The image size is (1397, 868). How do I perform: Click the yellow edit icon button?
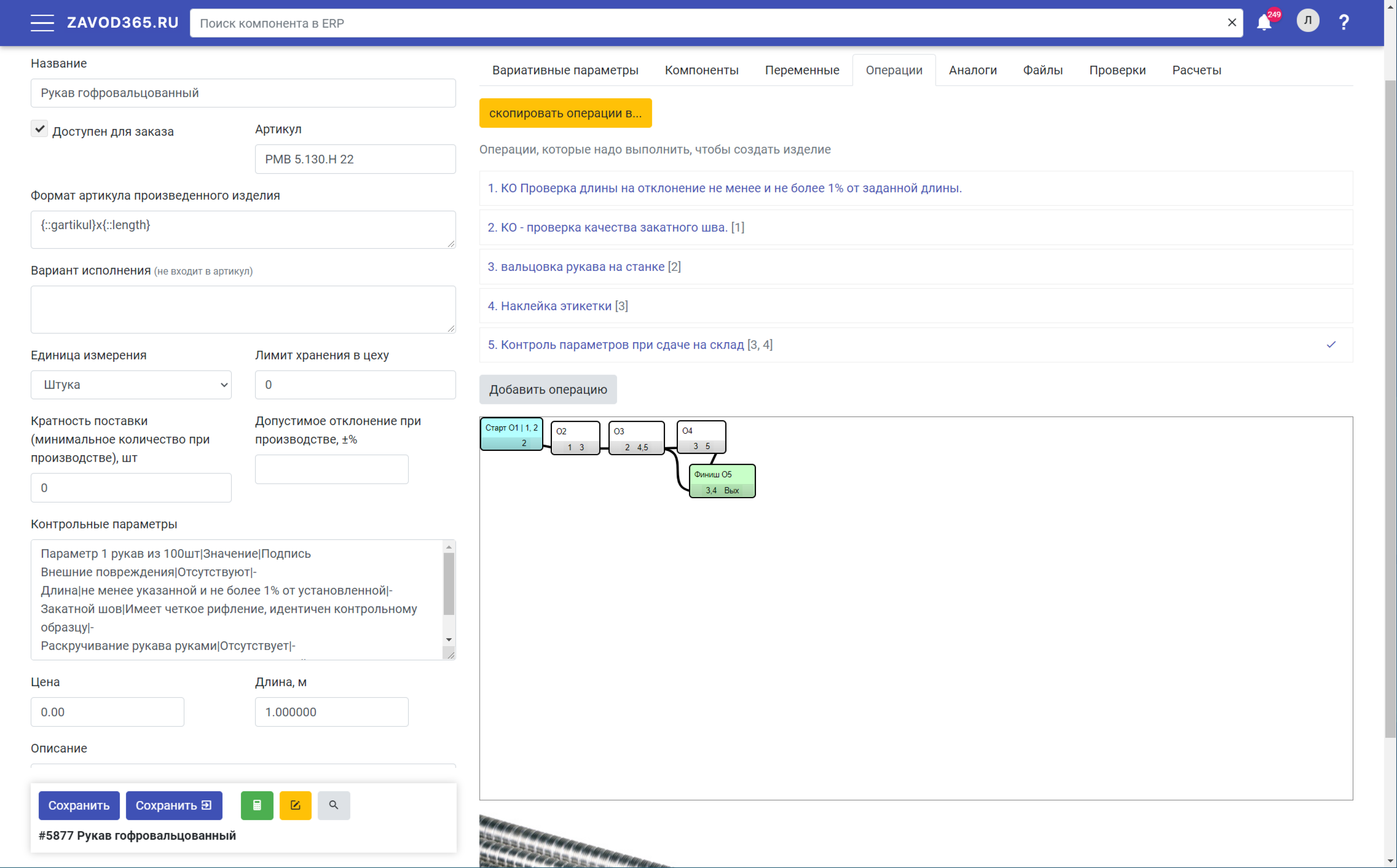[x=295, y=805]
